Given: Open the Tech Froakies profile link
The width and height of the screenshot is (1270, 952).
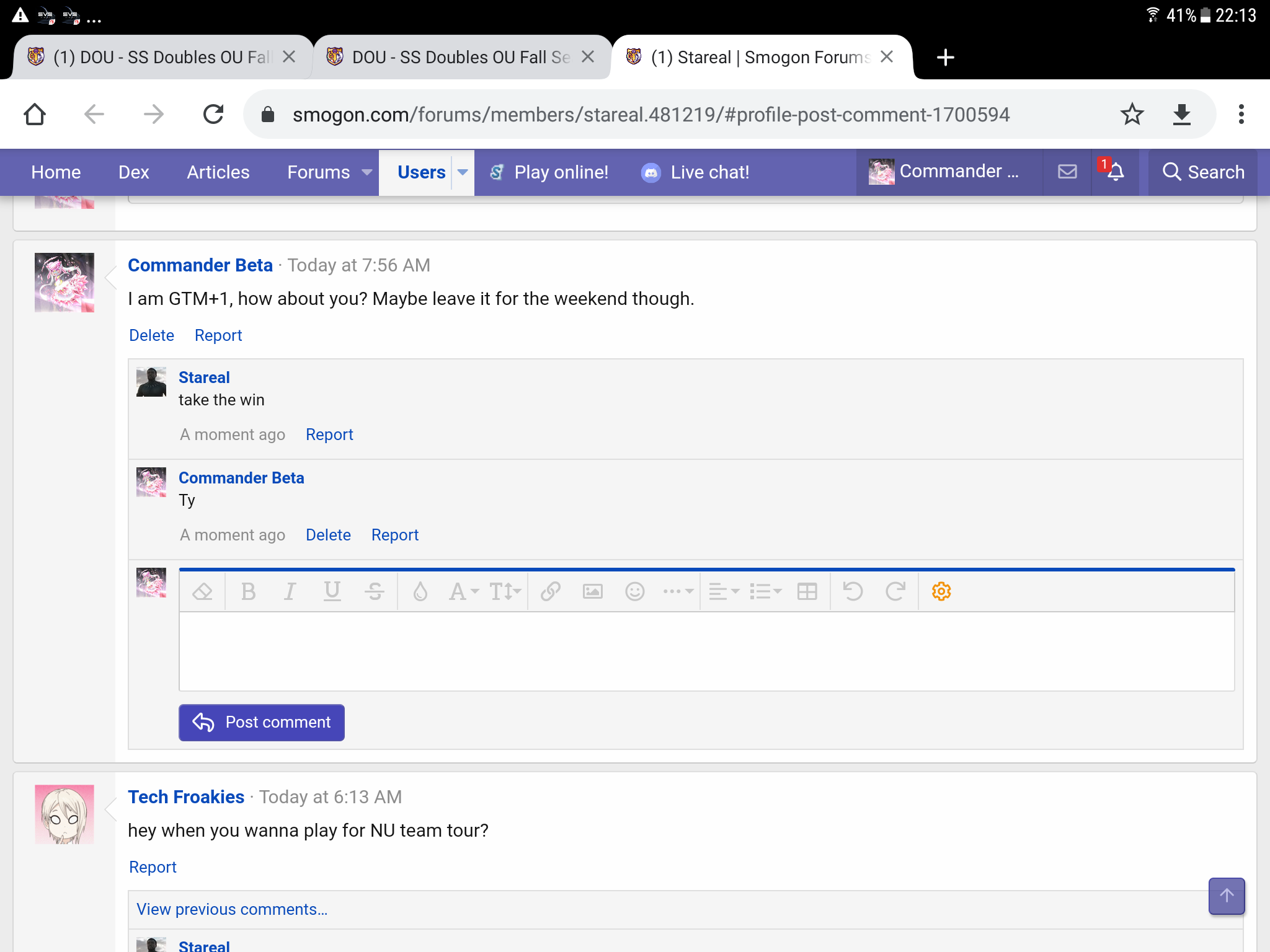Looking at the screenshot, I should [x=186, y=797].
